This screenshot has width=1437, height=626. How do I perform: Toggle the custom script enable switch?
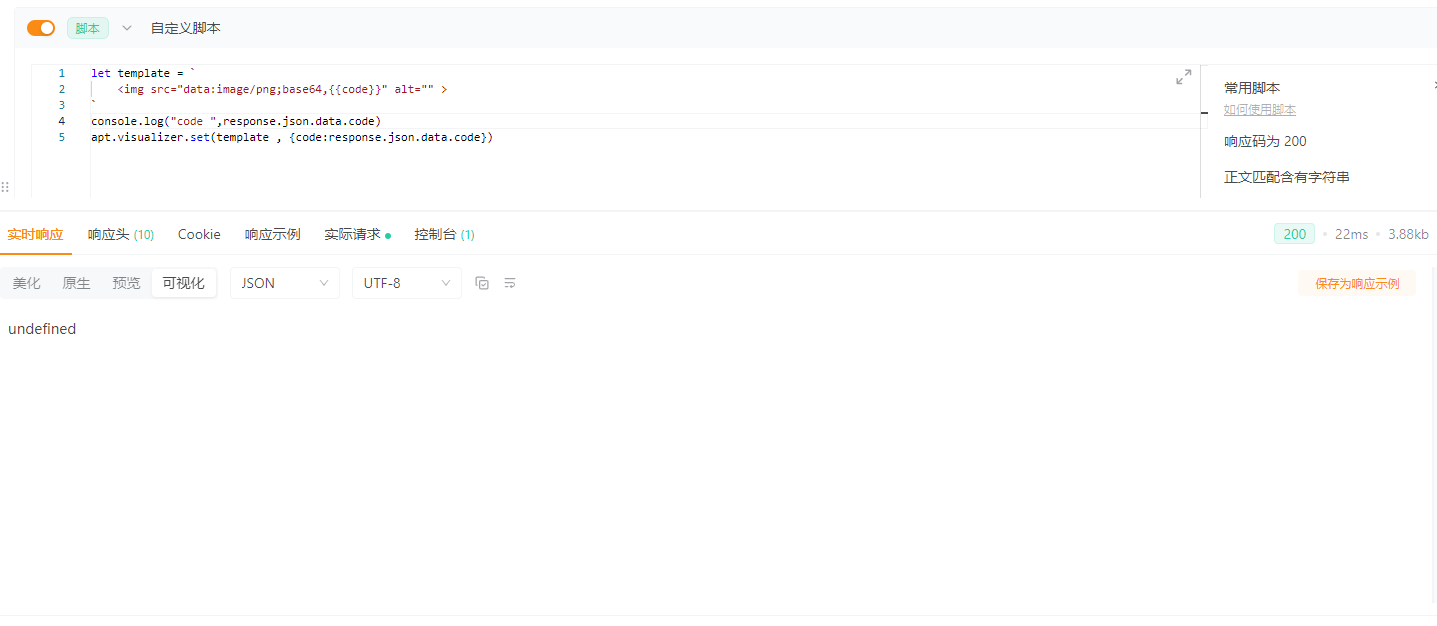tap(41, 28)
